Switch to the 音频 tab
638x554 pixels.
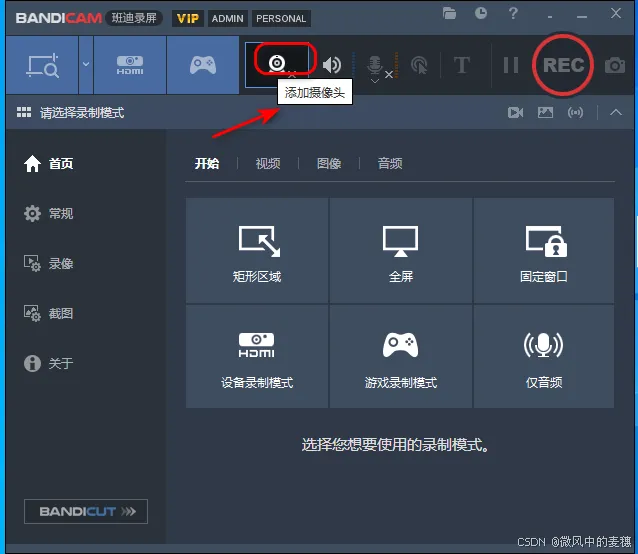click(x=390, y=164)
